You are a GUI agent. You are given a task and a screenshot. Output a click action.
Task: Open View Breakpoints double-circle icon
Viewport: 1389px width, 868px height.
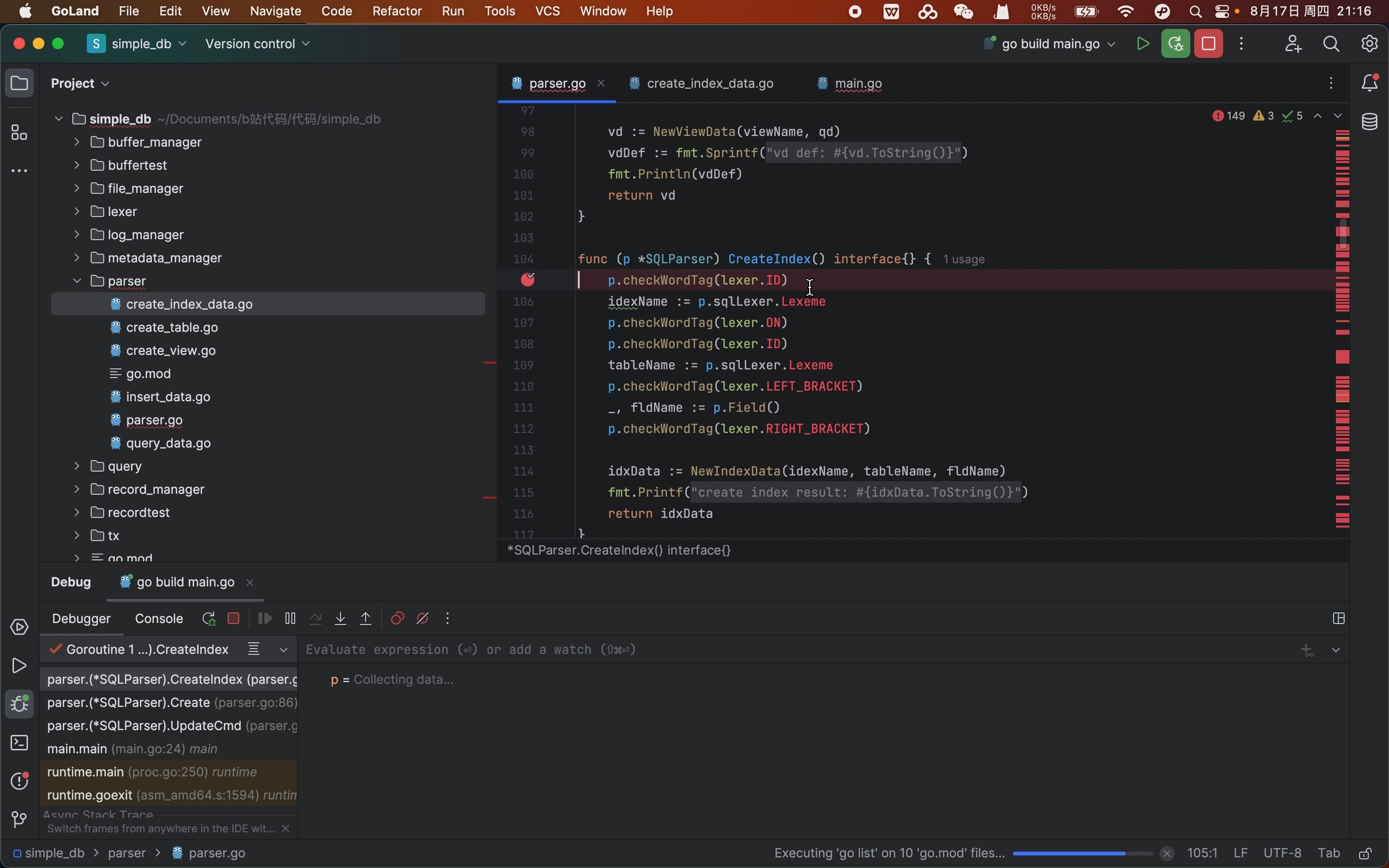coord(397,618)
